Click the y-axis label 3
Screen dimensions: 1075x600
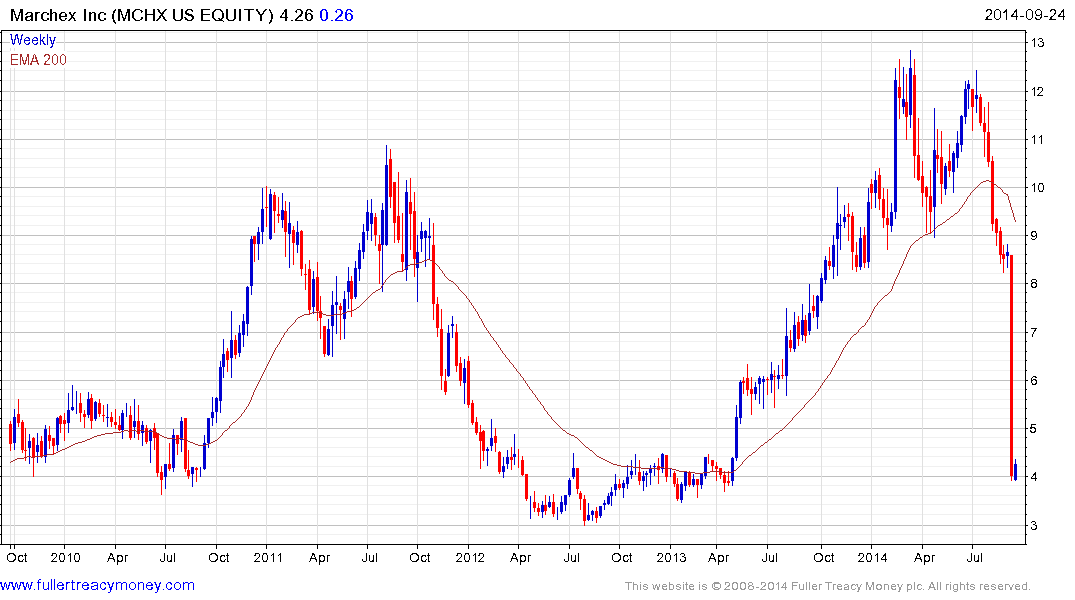point(1034,526)
